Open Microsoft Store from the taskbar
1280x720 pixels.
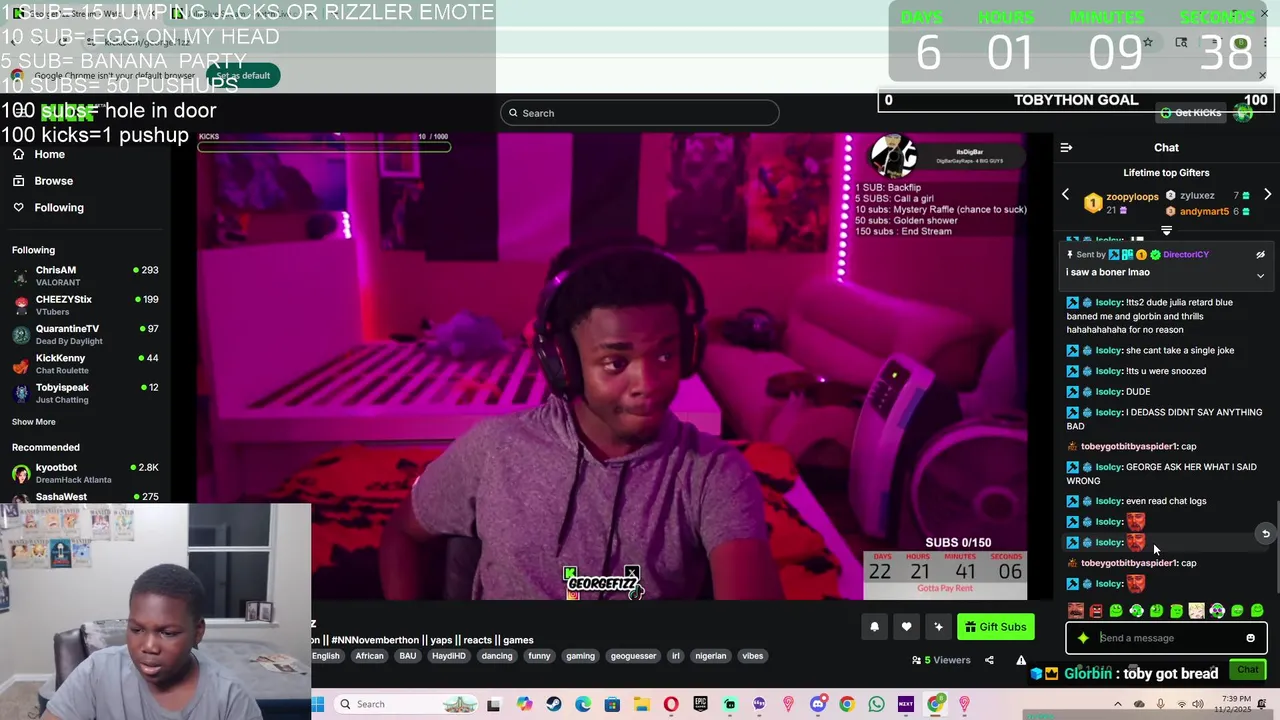click(x=612, y=704)
